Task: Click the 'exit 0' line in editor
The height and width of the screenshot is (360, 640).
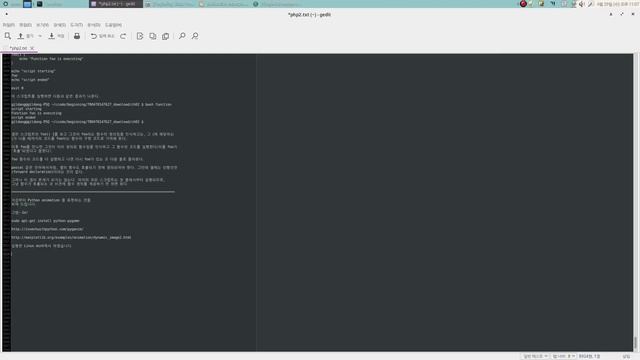Action: [x=17, y=88]
